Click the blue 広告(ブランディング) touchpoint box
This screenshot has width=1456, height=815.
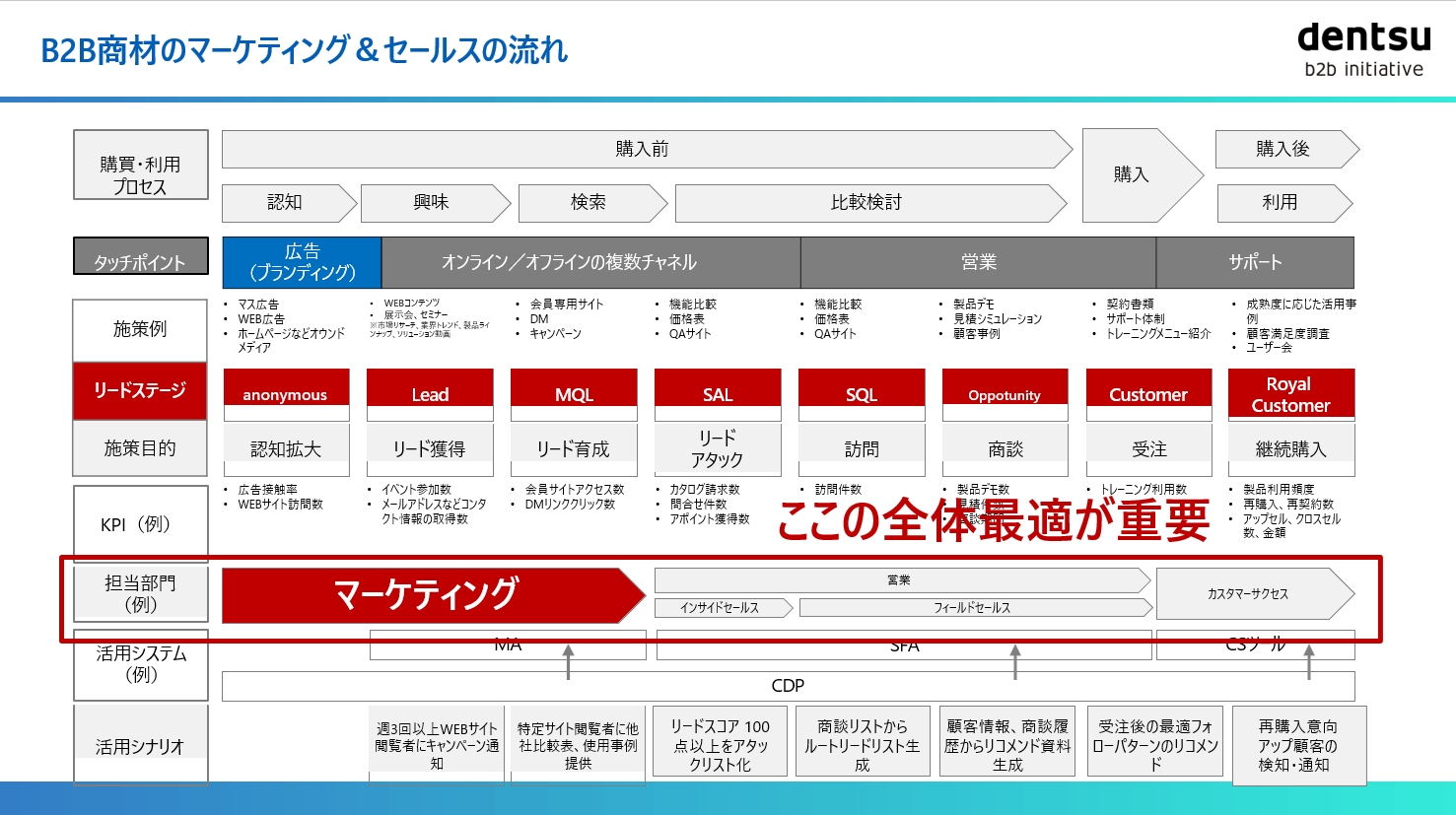(302, 262)
